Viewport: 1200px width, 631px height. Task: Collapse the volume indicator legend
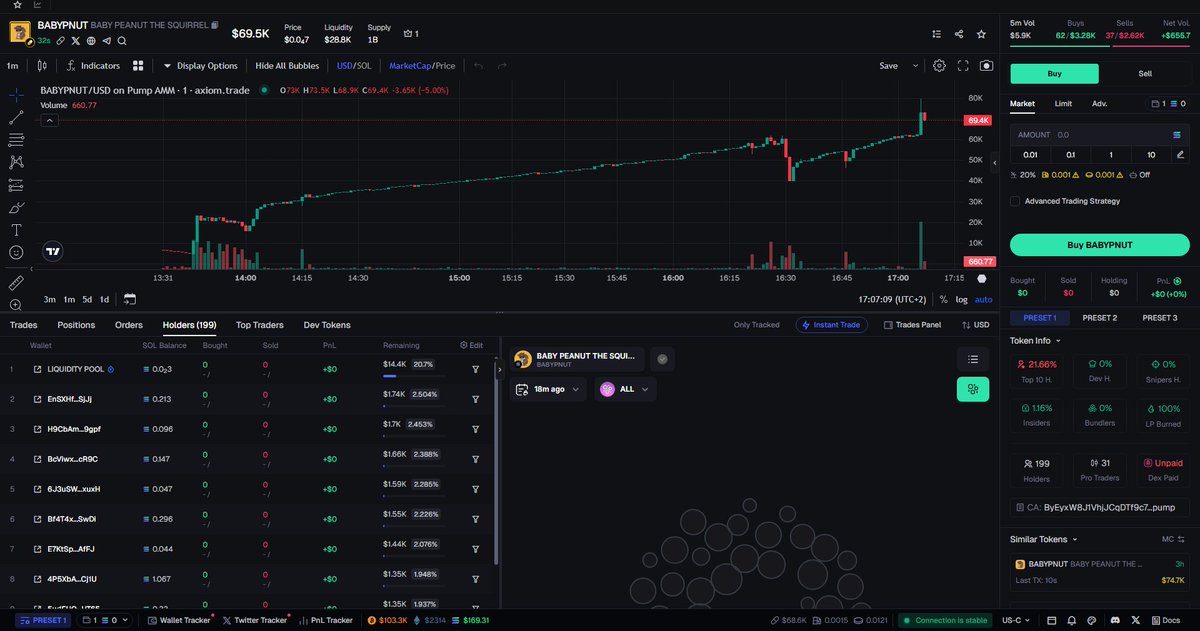tap(50, 120)
